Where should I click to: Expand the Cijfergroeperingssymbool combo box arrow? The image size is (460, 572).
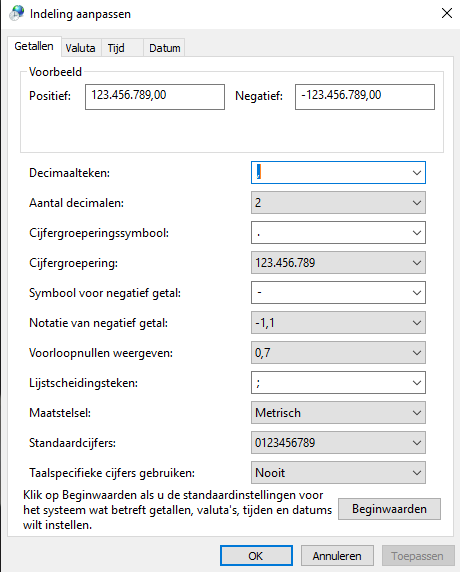417,233
